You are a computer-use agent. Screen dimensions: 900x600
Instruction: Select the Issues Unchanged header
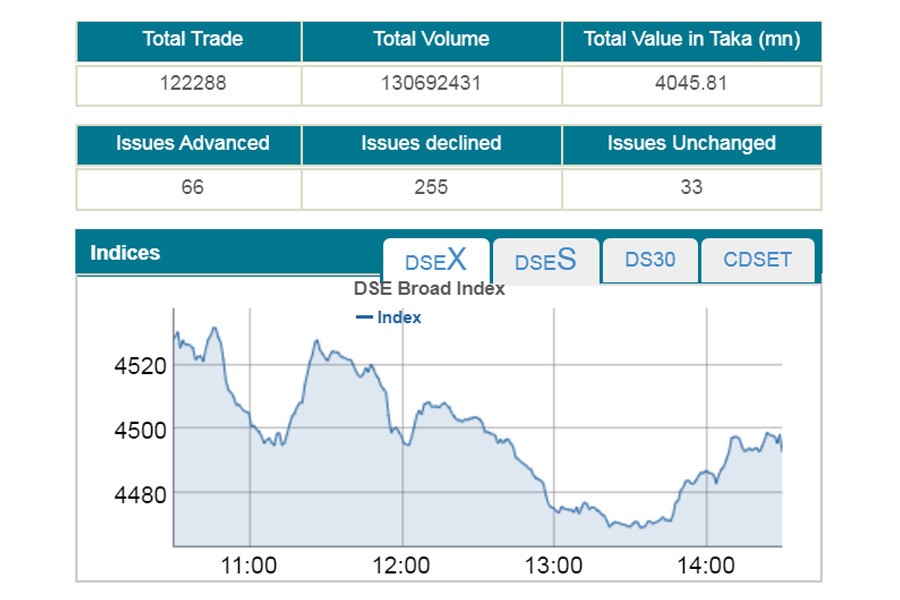pos(691,143)
